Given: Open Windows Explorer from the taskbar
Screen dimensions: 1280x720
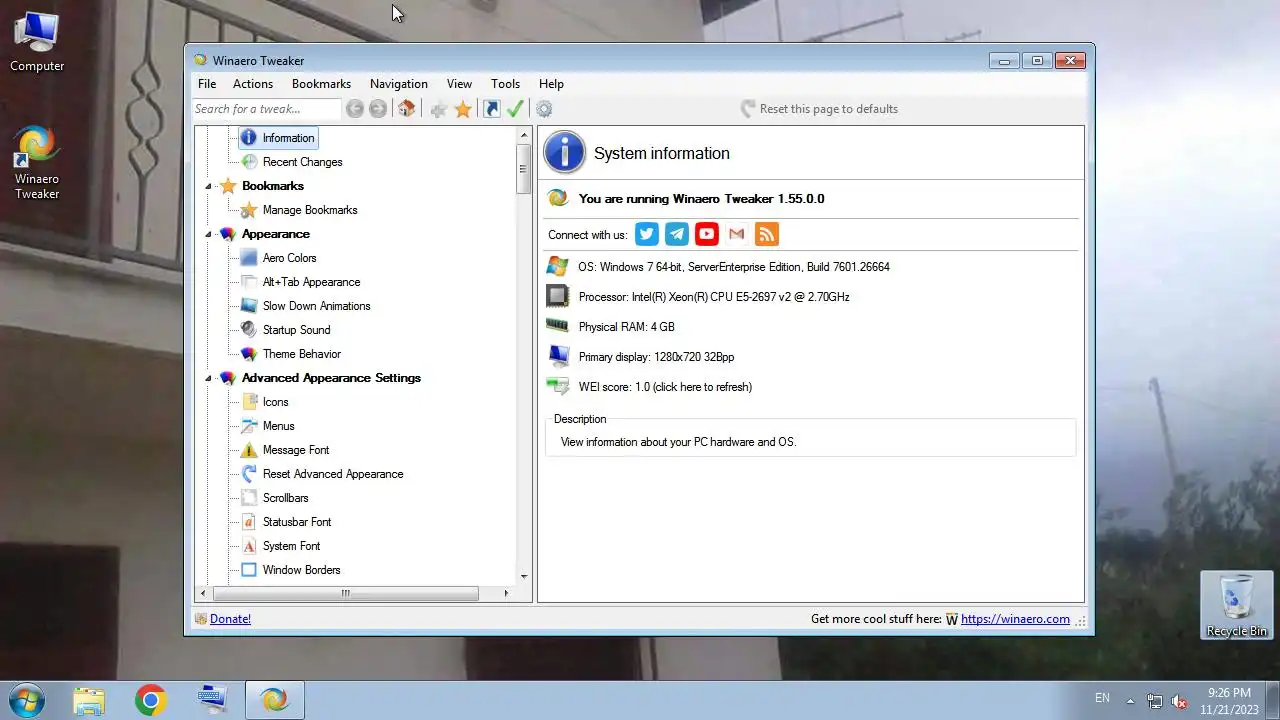Looking at the screenshot, I should (x=89, y=700).
